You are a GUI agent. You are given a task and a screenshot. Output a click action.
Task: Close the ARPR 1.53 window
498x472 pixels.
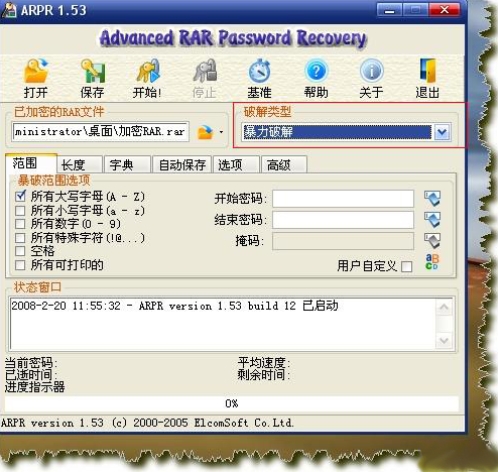[x=445, y=10]
